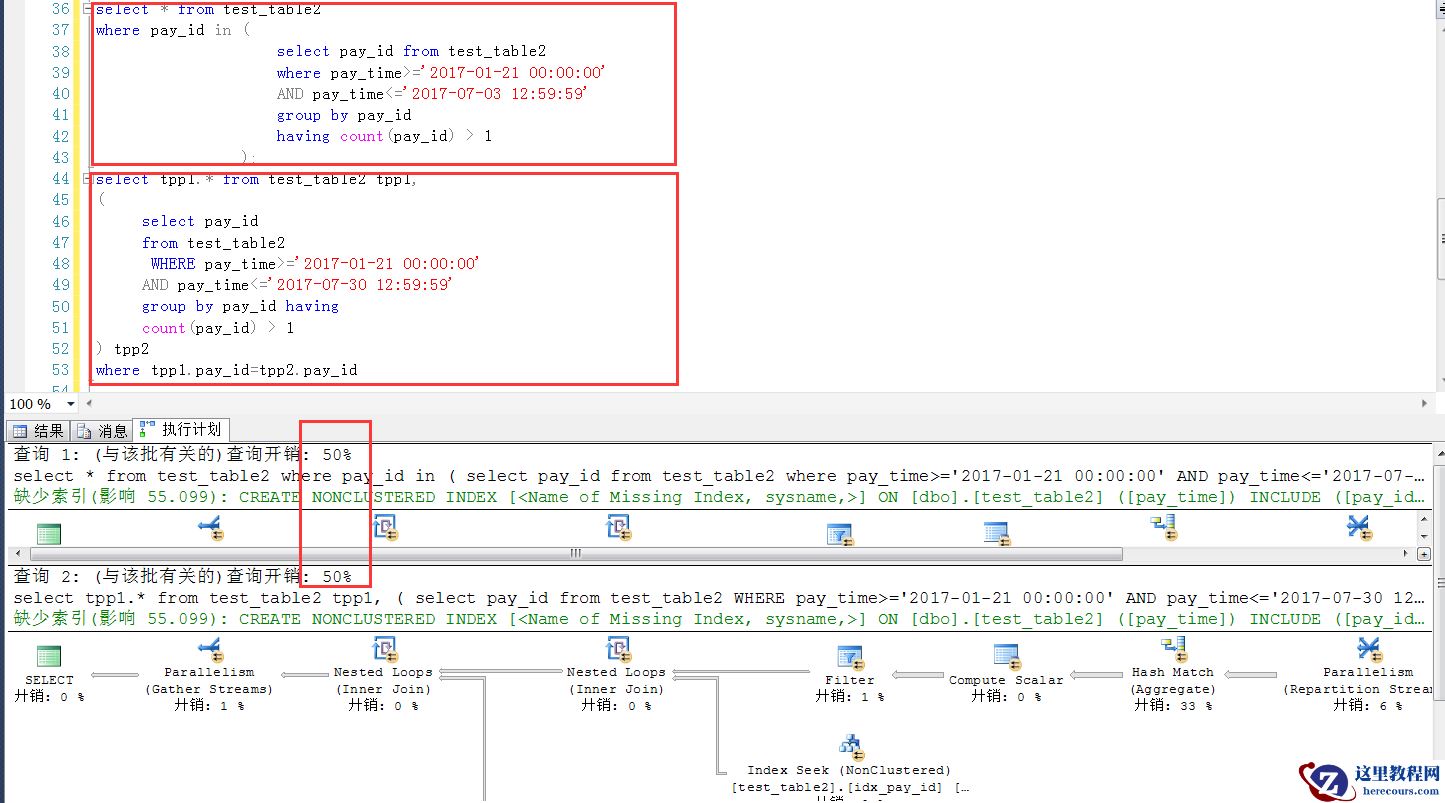
Task: Select the SELECT result icon in query 1 plan
Action: (x=48, y=533)
